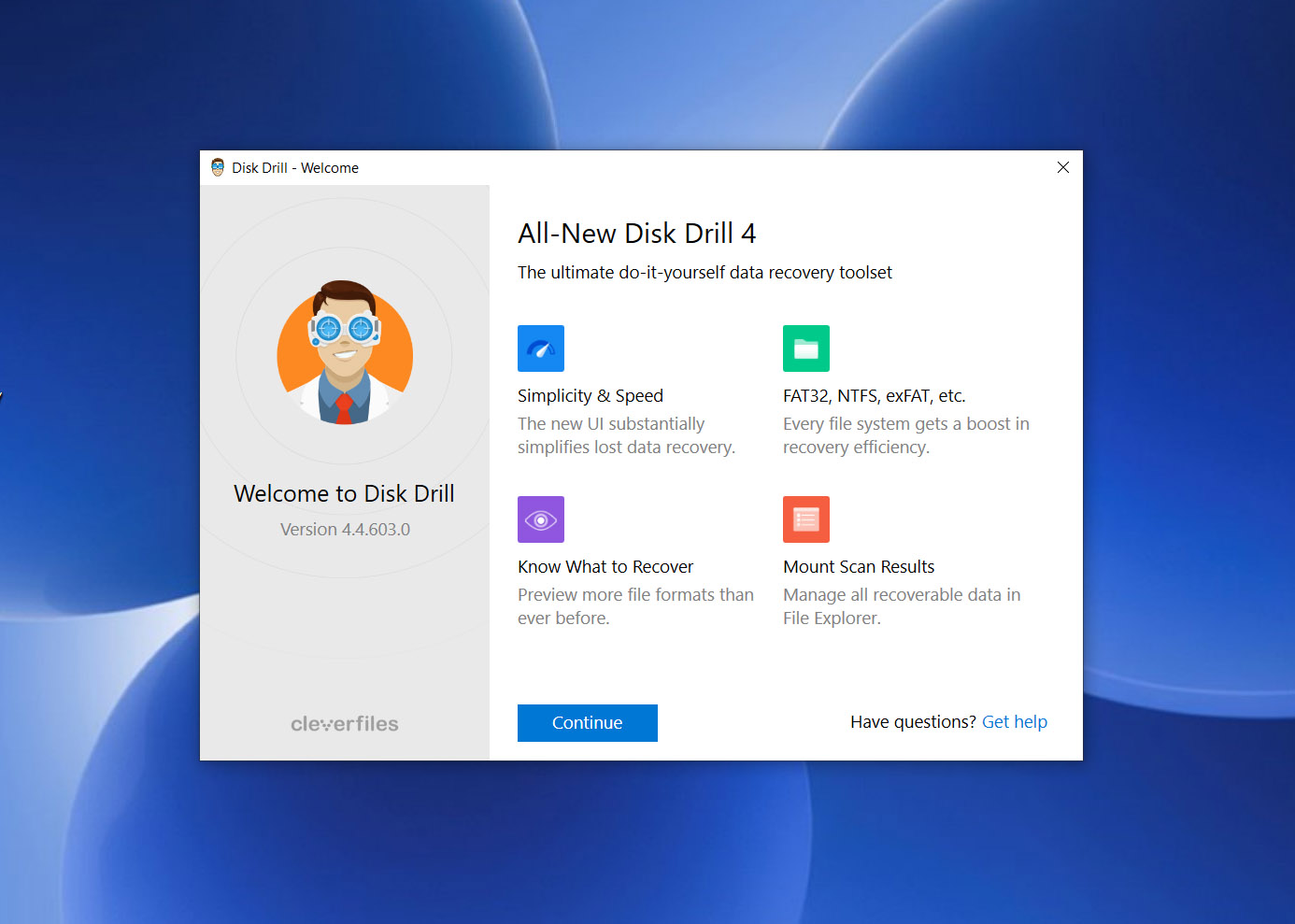Open the Get help link
This screenshot has height=924, width=1295.
(1015, 721)
